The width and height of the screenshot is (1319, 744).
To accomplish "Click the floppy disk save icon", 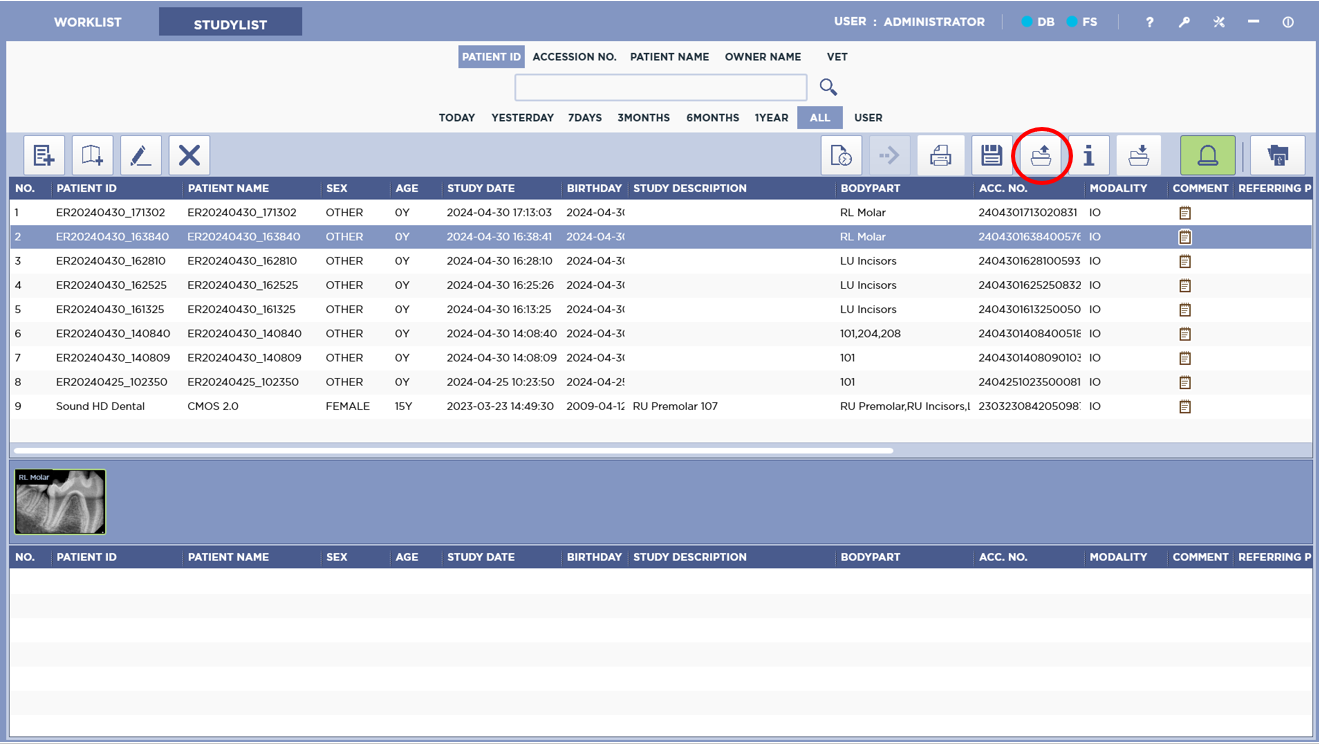I will 991,155.
